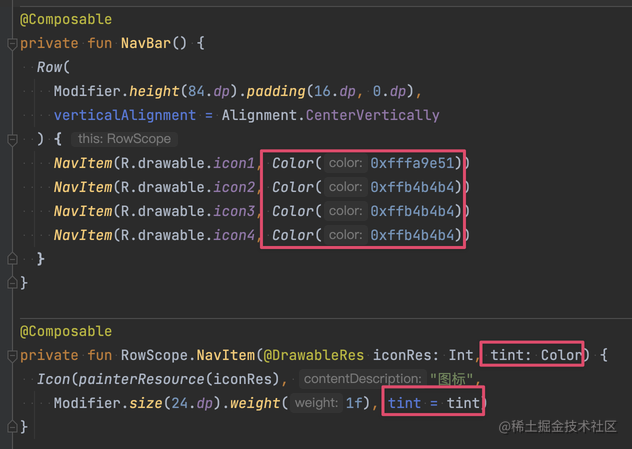
Task: Click 0xffb4b4b4 on the icon3 line
Action: point(412,211)
